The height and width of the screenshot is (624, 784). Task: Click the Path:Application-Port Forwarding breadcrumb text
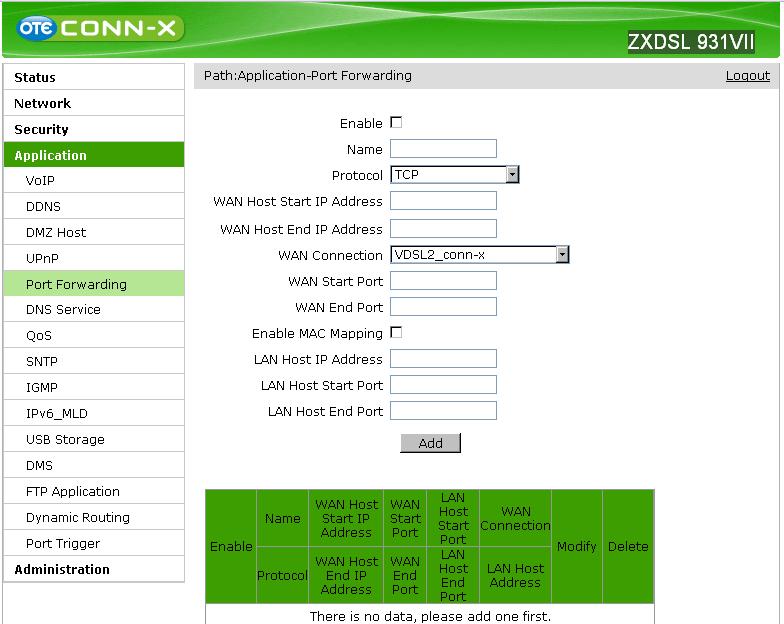click(308, 76)
